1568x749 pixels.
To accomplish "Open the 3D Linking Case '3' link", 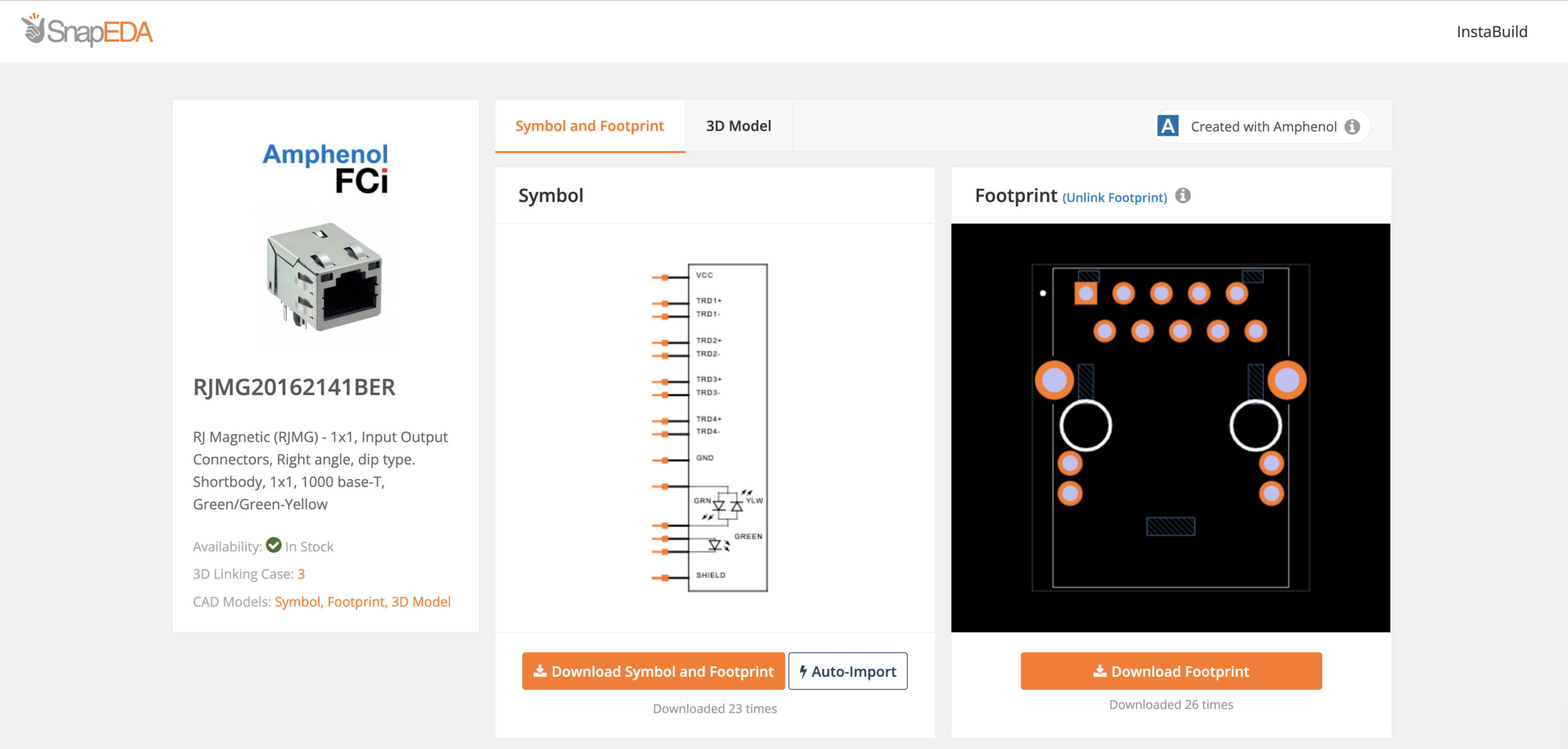I will point(301,574).
